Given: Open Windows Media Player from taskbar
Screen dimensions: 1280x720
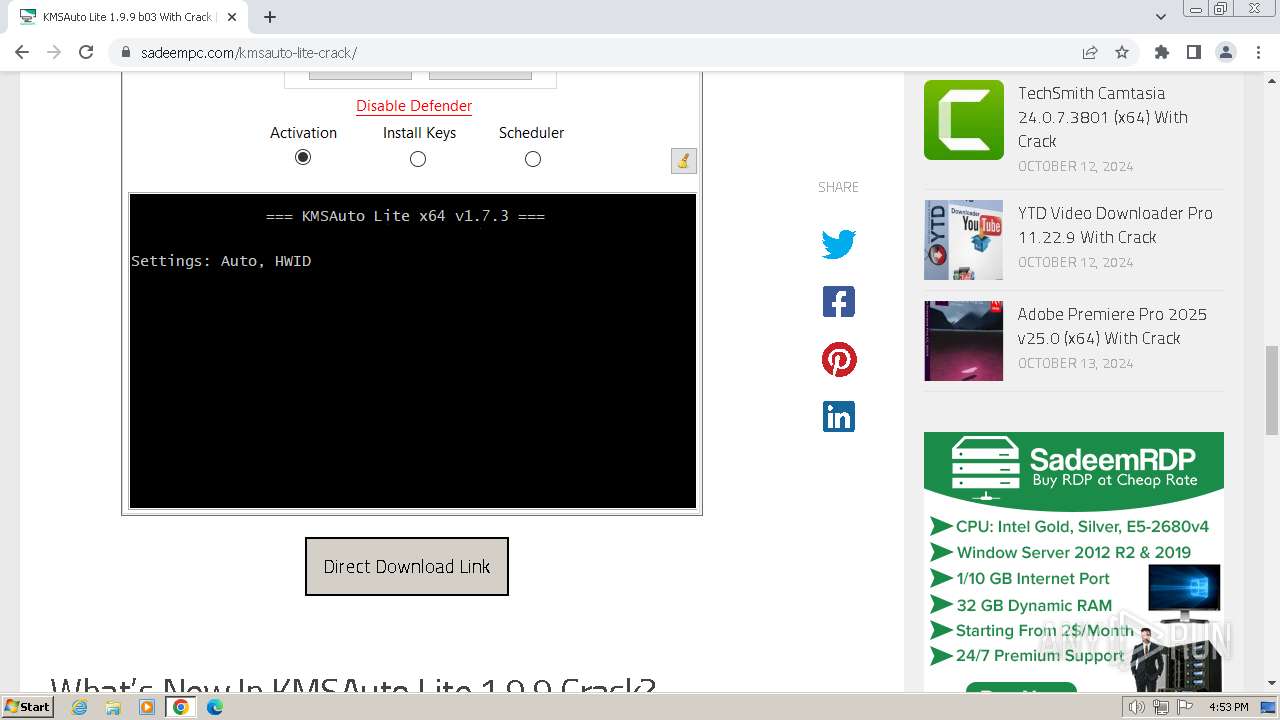Looking at the screenshot, I should coord(147,707).
